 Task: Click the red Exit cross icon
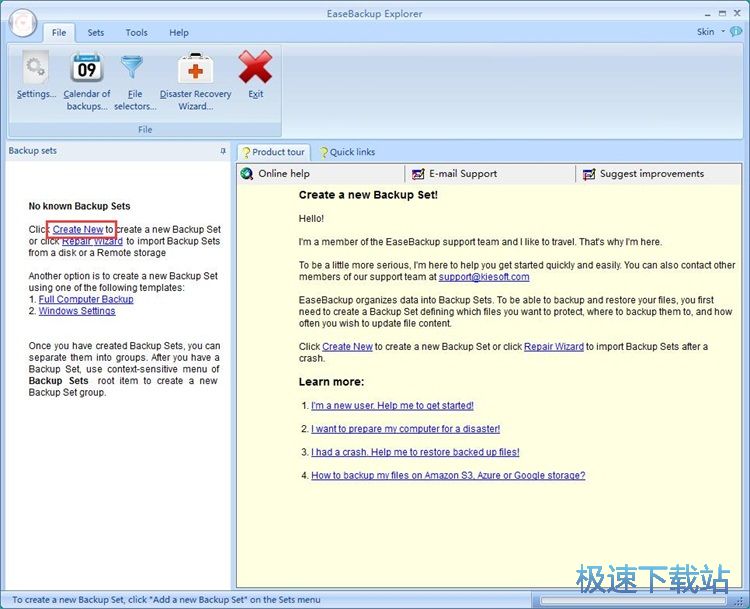(255, 67)
